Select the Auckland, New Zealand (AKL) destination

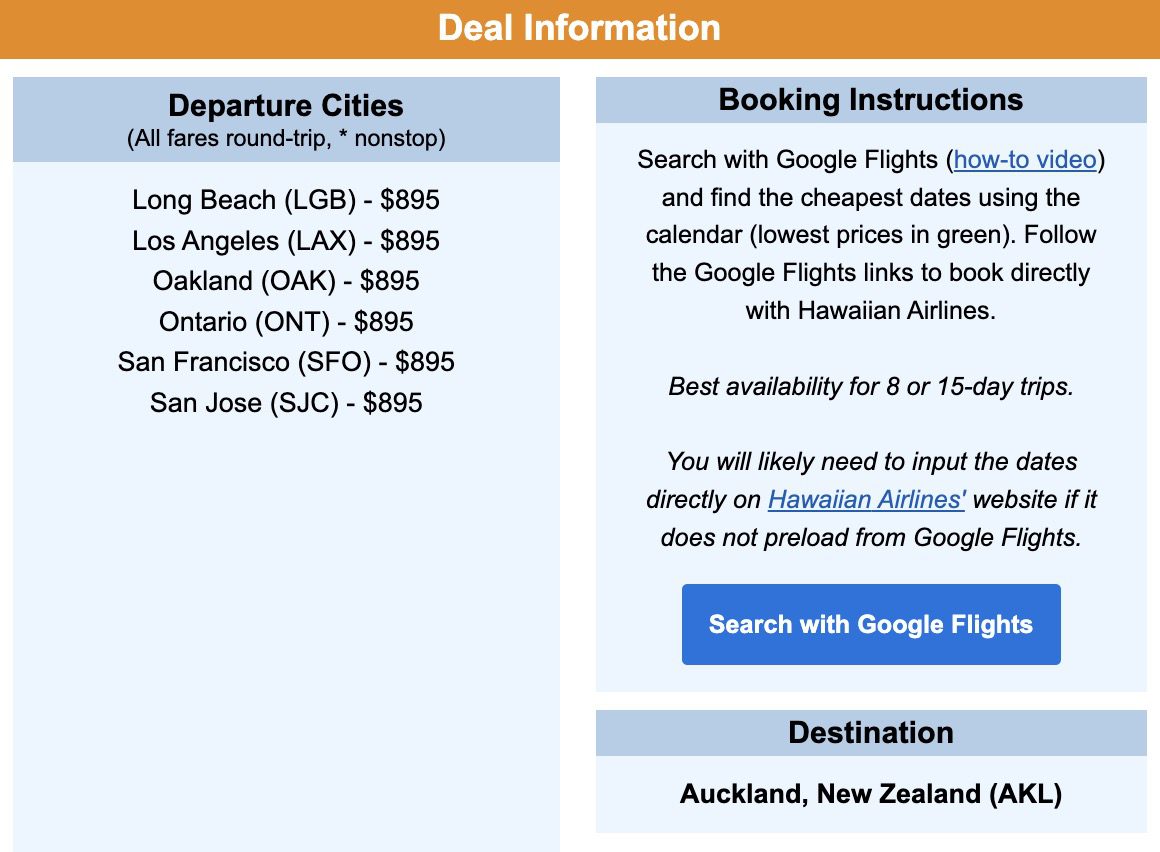(872, 794)
